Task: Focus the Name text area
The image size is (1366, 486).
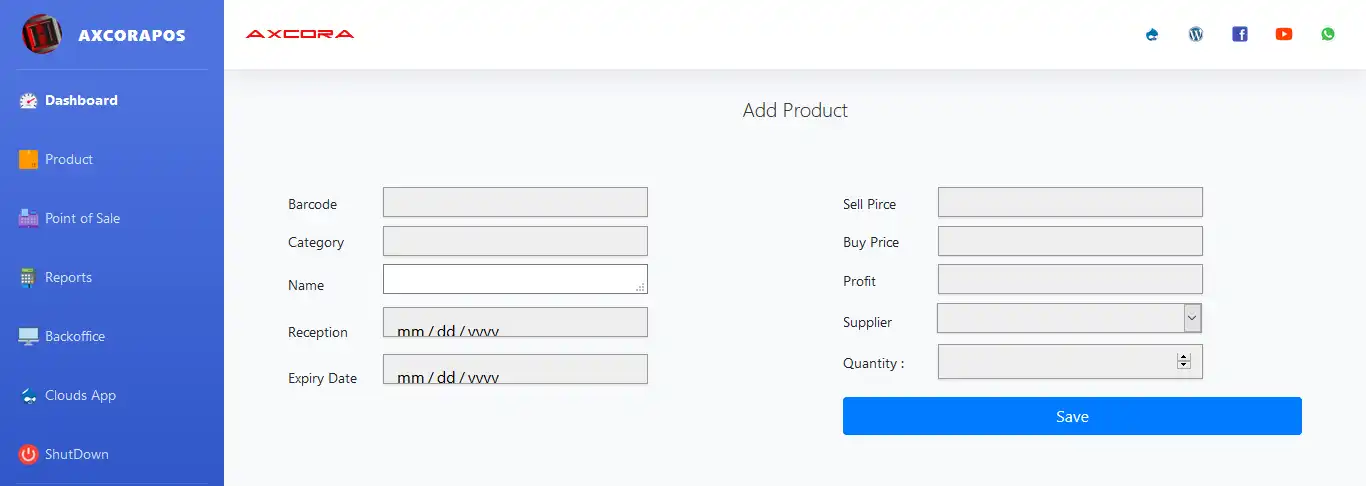Action: [x=514, y=279]
